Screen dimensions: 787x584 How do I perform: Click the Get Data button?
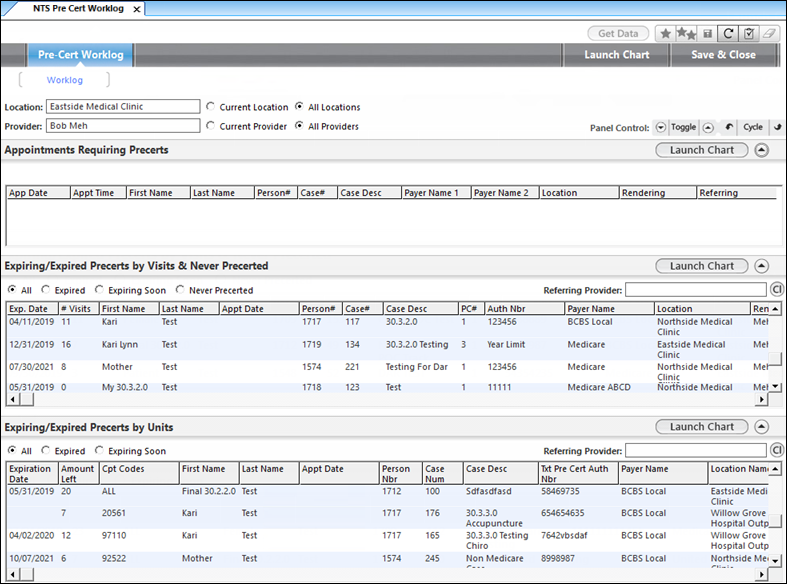pyautogui.click(x=618, y=34)
